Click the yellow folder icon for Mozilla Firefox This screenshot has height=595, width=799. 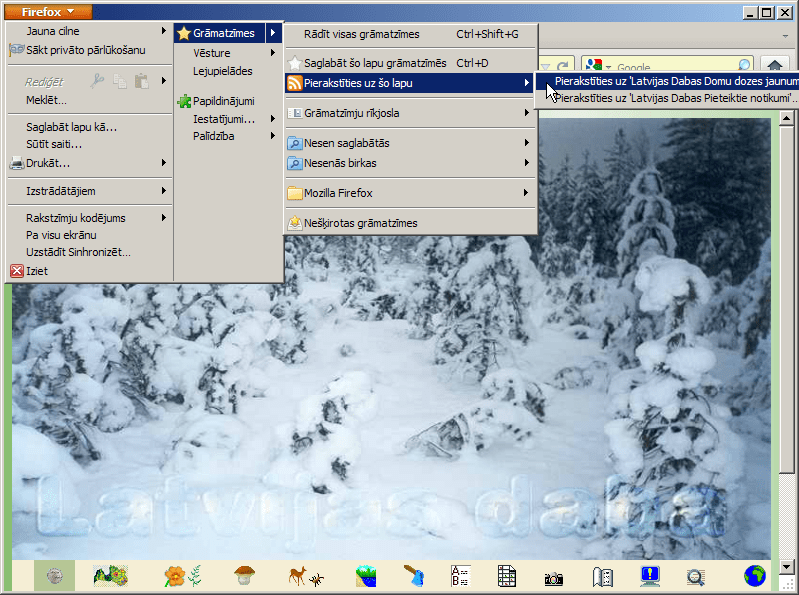(x=295, y=193)
